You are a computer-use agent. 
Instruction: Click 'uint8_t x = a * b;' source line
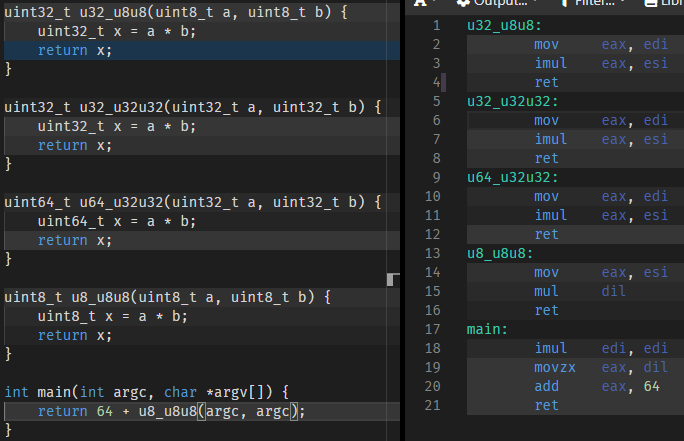pos(113,316)
